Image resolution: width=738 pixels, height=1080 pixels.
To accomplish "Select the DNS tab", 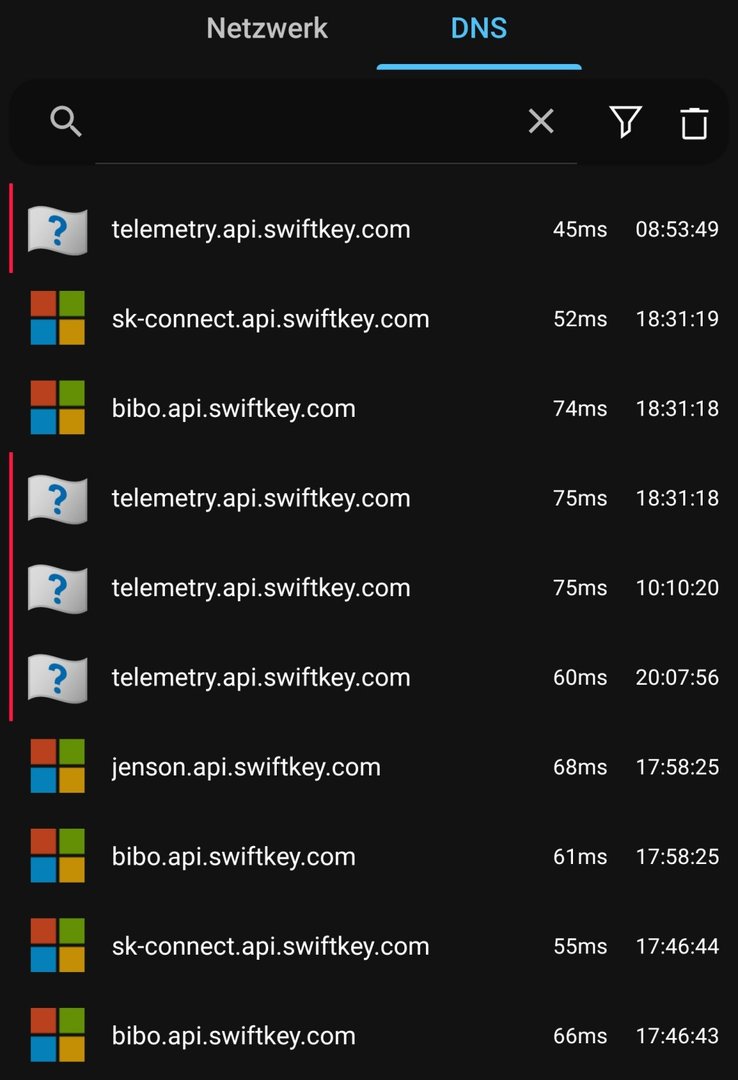I will (x=478, y=29).
